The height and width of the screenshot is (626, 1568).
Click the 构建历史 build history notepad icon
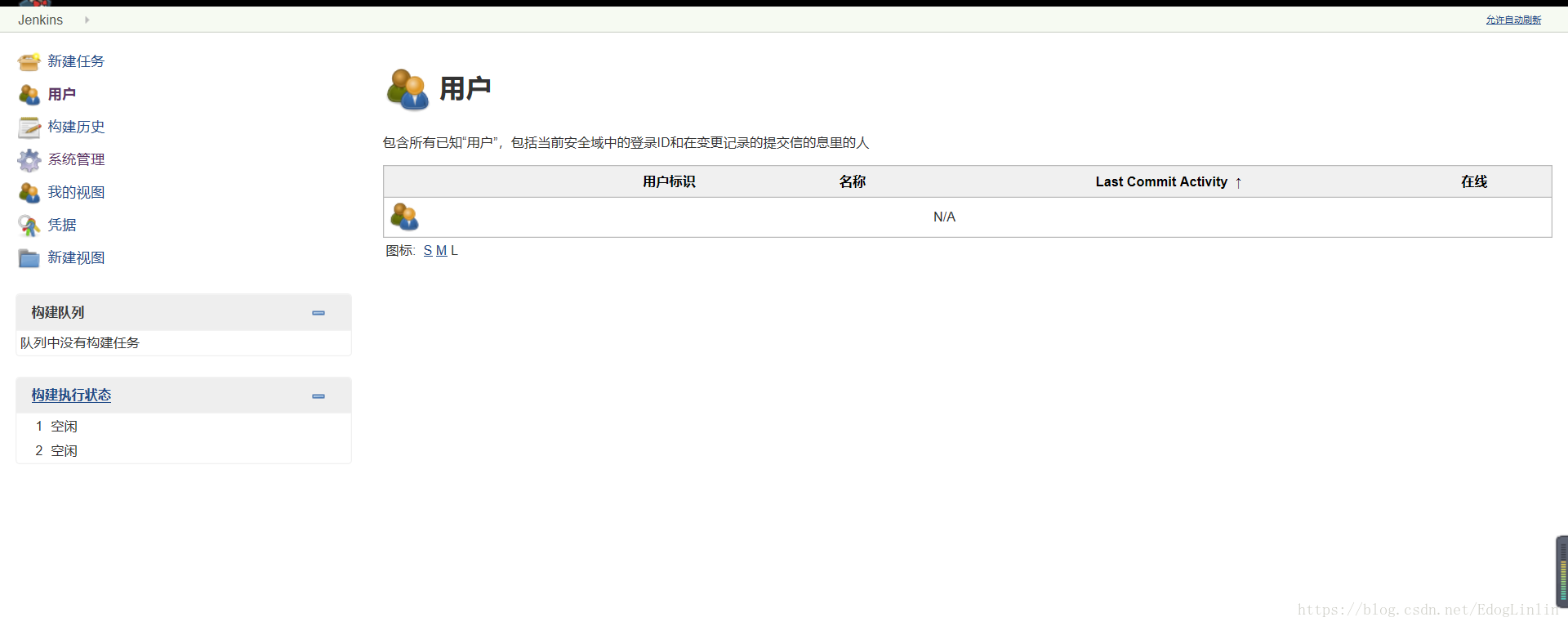(29, 127)
